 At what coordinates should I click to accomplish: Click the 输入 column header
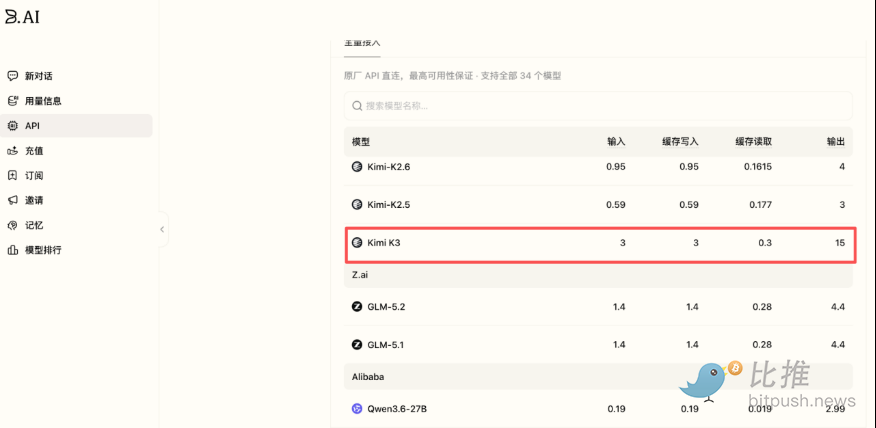tap(616, 142)
